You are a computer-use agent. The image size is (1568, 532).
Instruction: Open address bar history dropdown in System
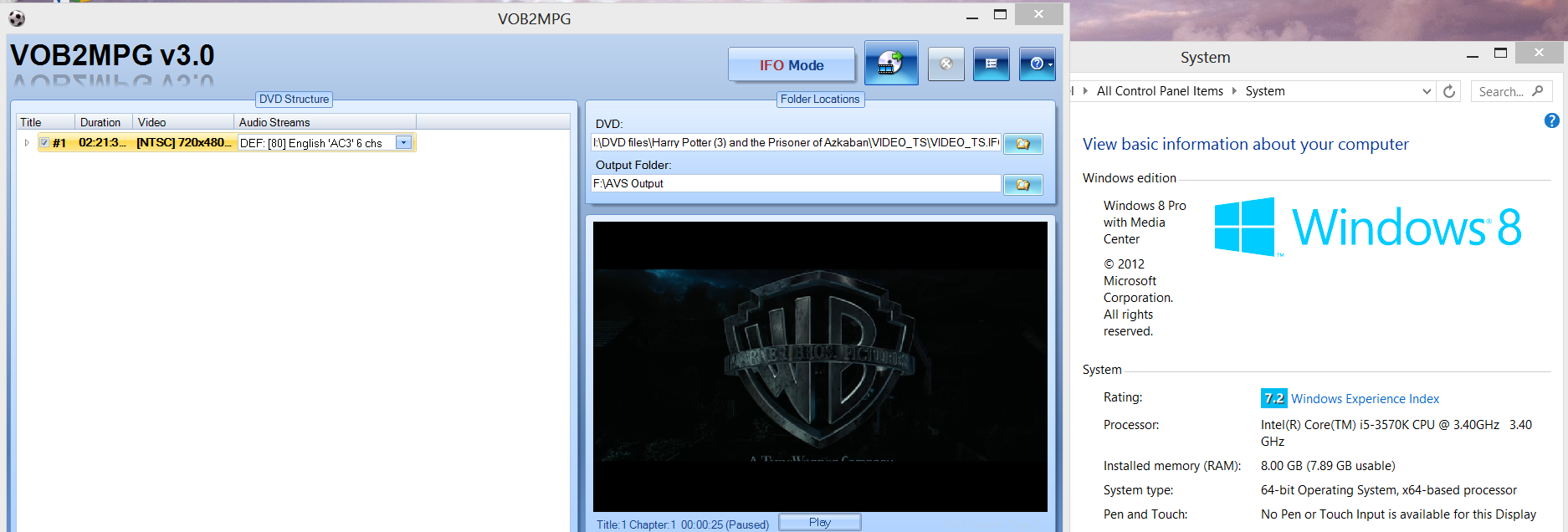click(x=1427, y=91)
